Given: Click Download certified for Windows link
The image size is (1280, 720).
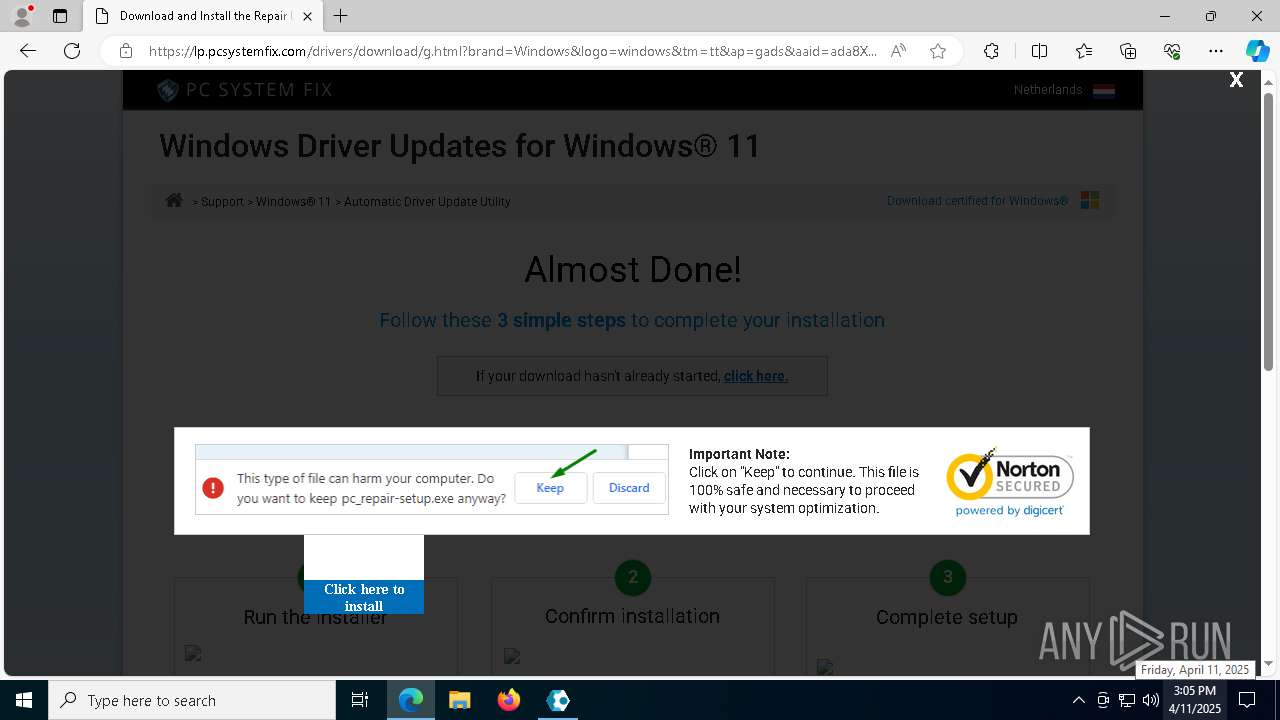Looking at the screenshot, I should pos(977,201).
